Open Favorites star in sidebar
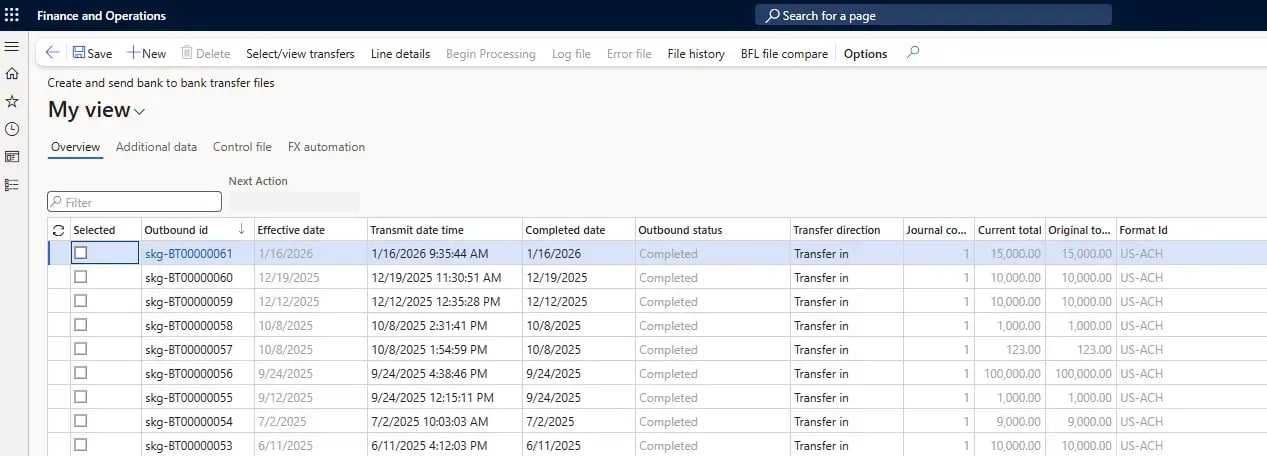Screen dimensions: 1267x456 [x=12, y=102]
